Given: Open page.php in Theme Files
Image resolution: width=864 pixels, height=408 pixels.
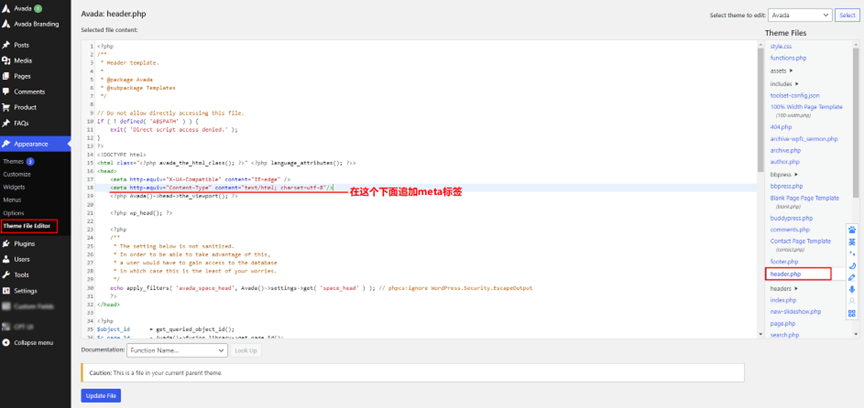Looking at the screenshot, I should pos(782,324).
